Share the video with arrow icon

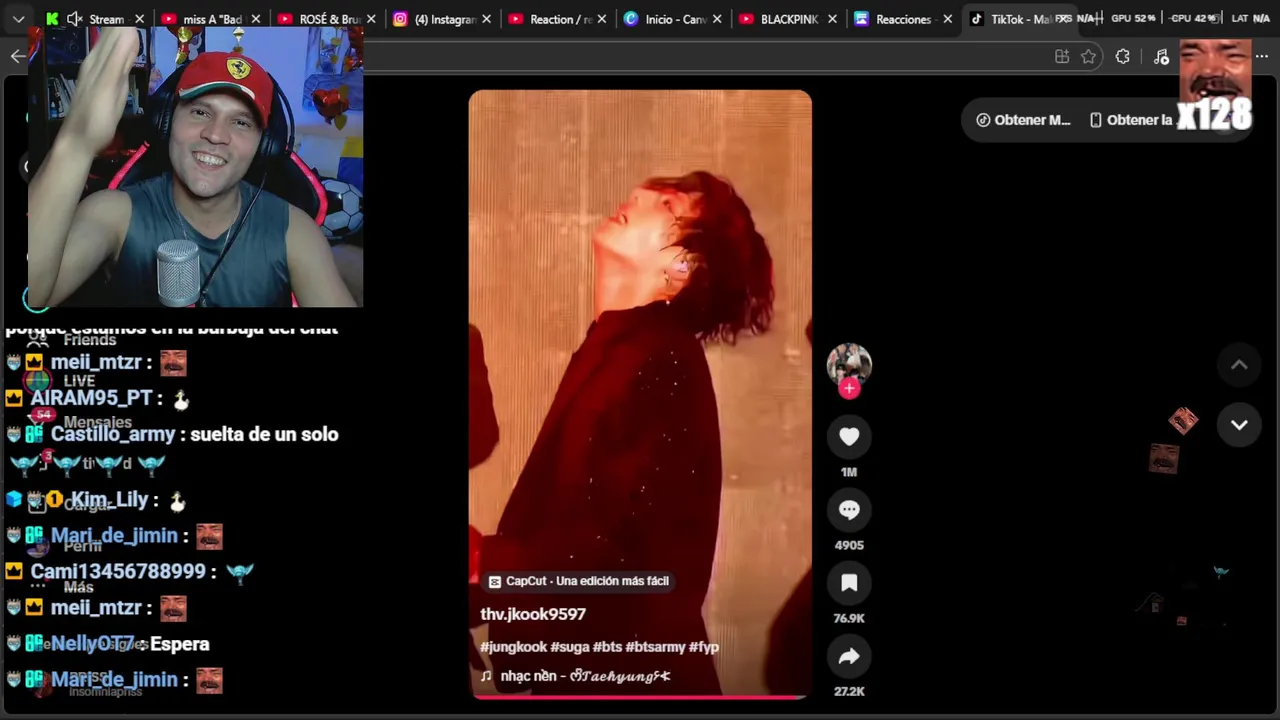(x=849, y=656)
